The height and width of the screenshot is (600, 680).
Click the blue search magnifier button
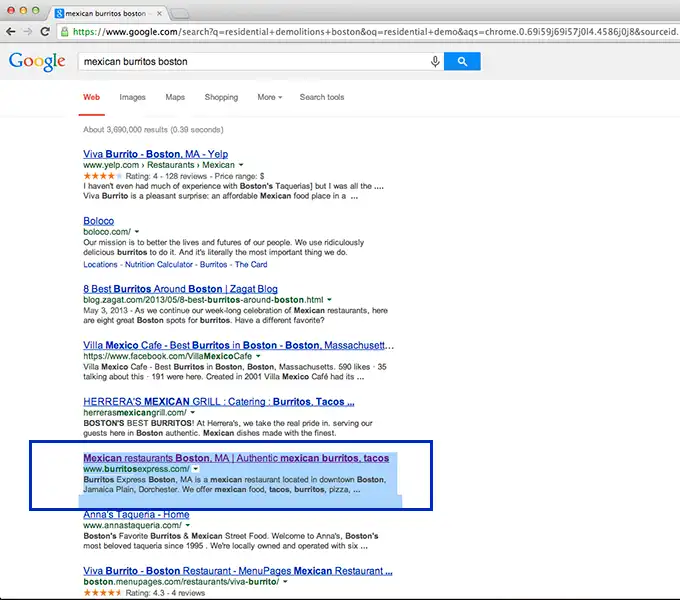462,61
